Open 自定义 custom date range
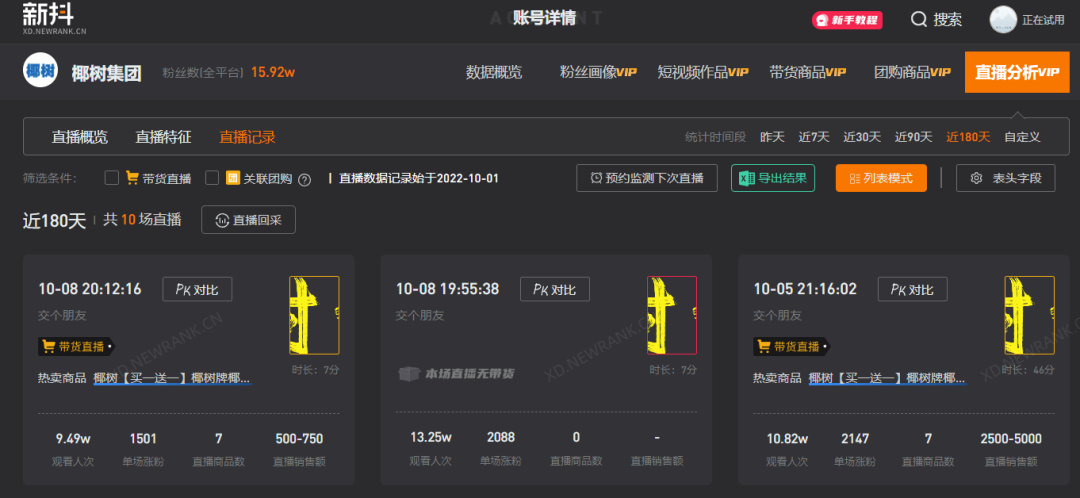This screenshot has width=1080, height=498. coord(1022,137)
